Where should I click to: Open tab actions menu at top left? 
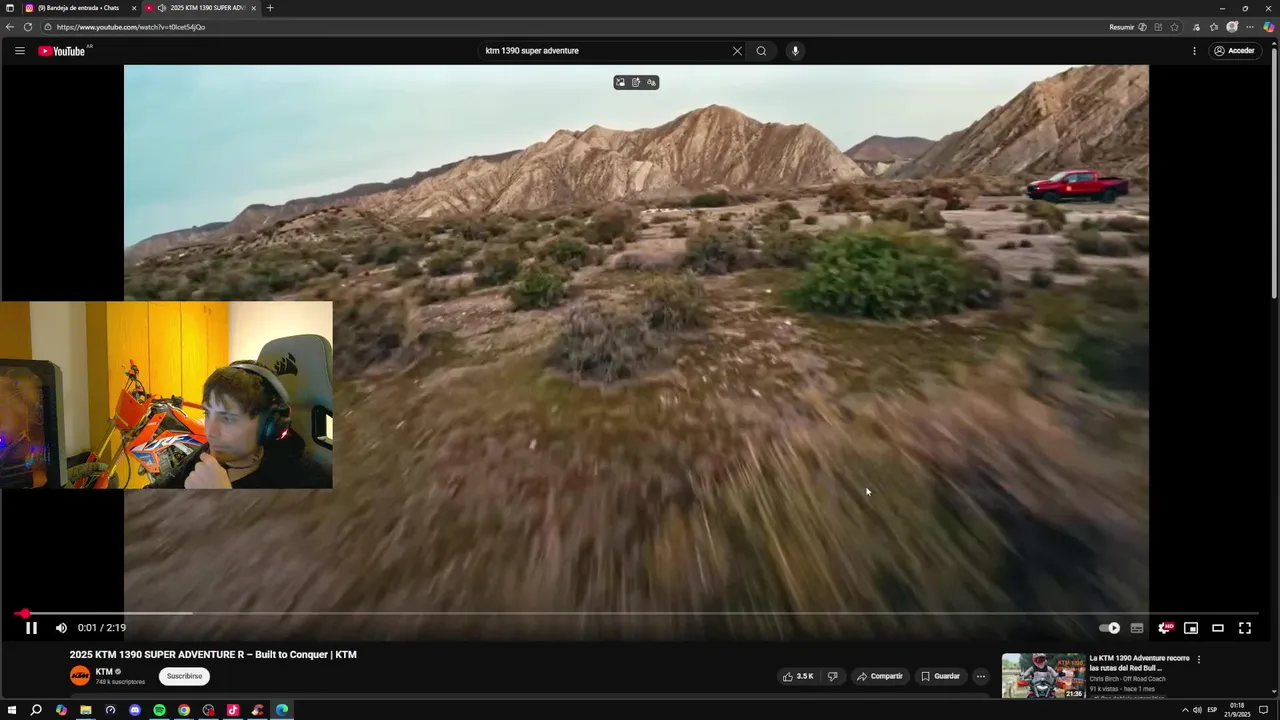pos(10,8)
